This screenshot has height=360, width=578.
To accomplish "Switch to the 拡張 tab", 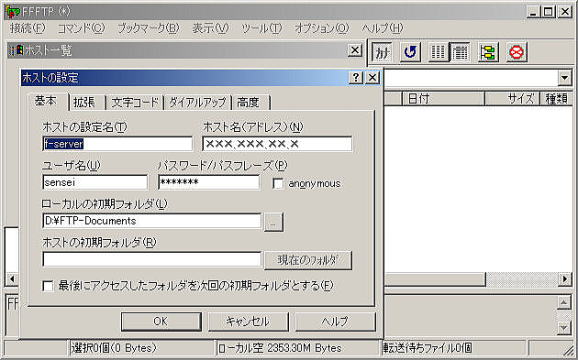I will 87,102.
